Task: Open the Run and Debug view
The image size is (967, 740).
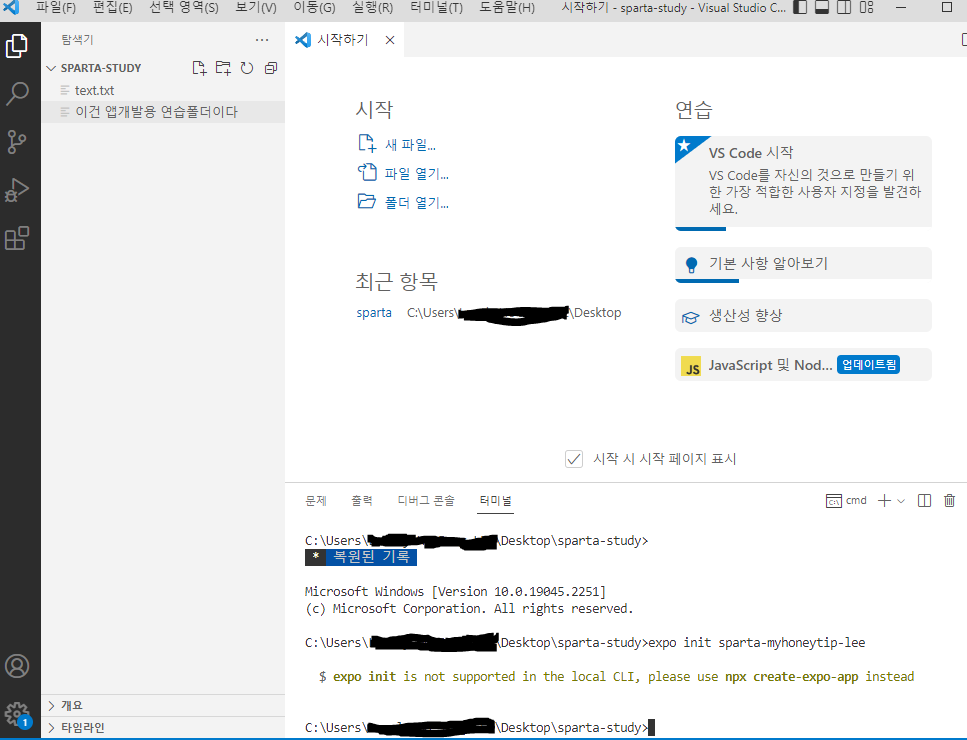Action: tap(17, 190)
